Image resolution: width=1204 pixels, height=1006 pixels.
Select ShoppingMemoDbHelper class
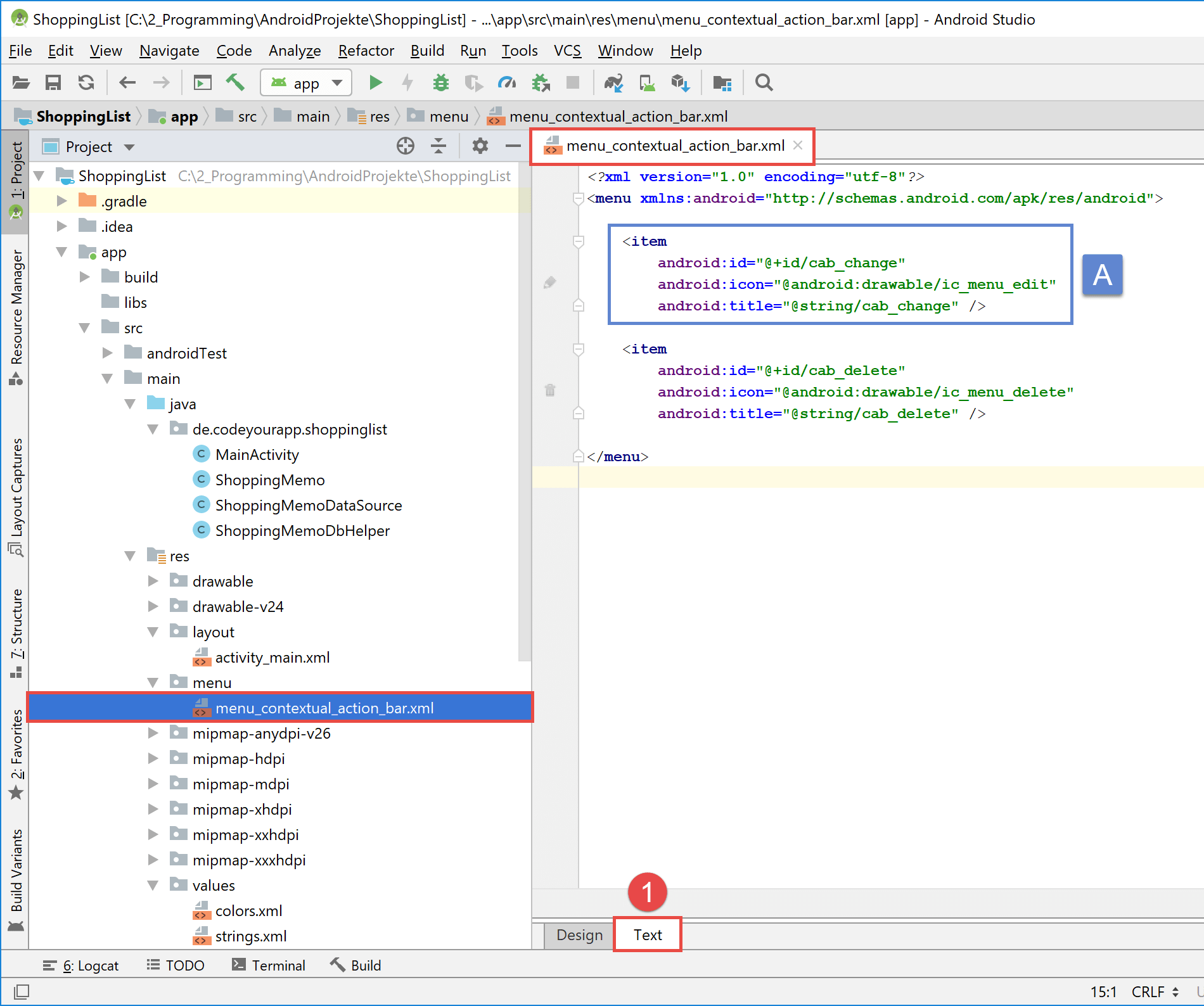click(302, 530)
